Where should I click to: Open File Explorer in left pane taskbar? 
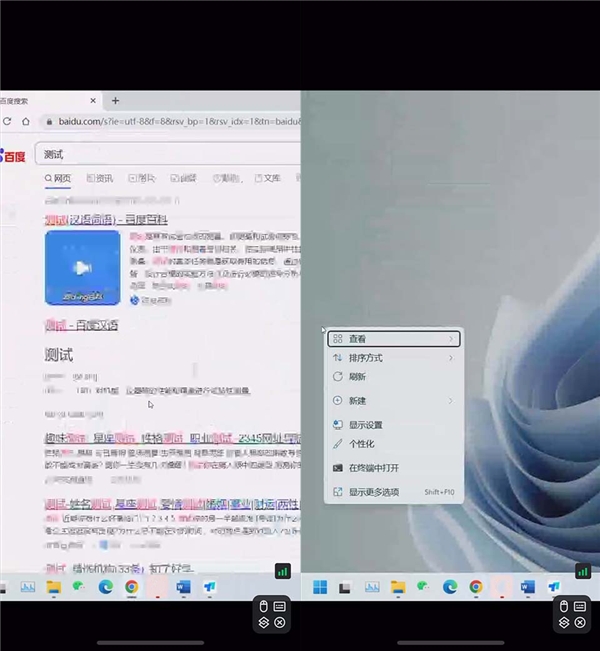point(54,587)
